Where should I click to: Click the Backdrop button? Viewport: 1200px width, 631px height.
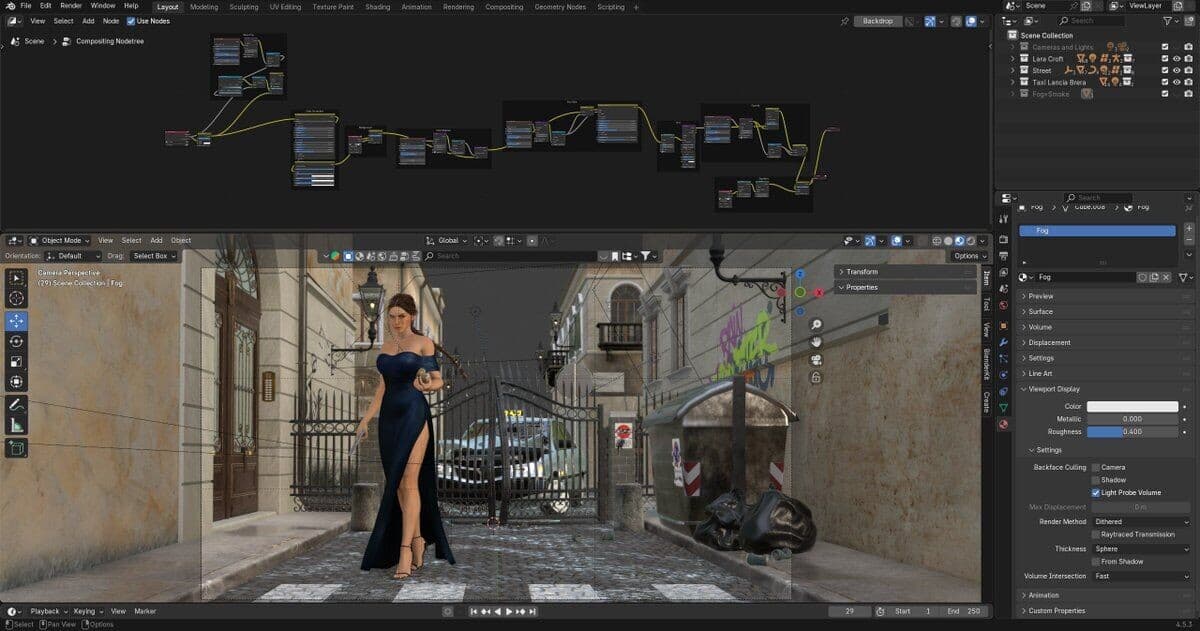tap(879, 20)
